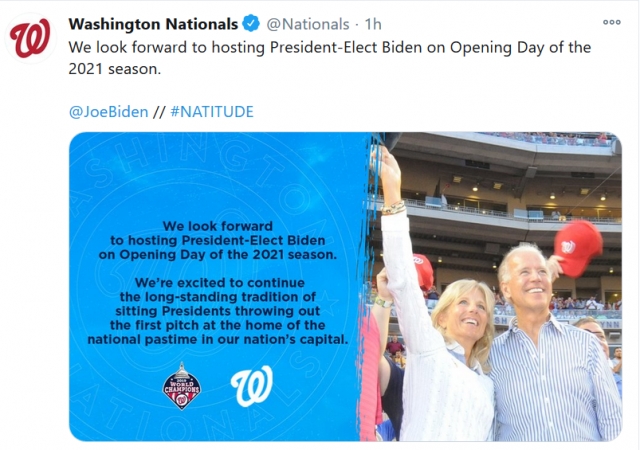The width and height of the screenshot is (640, 450).
Task: Click the 'We're excited to continue' paragraph
Action: [x=218, y=311]
